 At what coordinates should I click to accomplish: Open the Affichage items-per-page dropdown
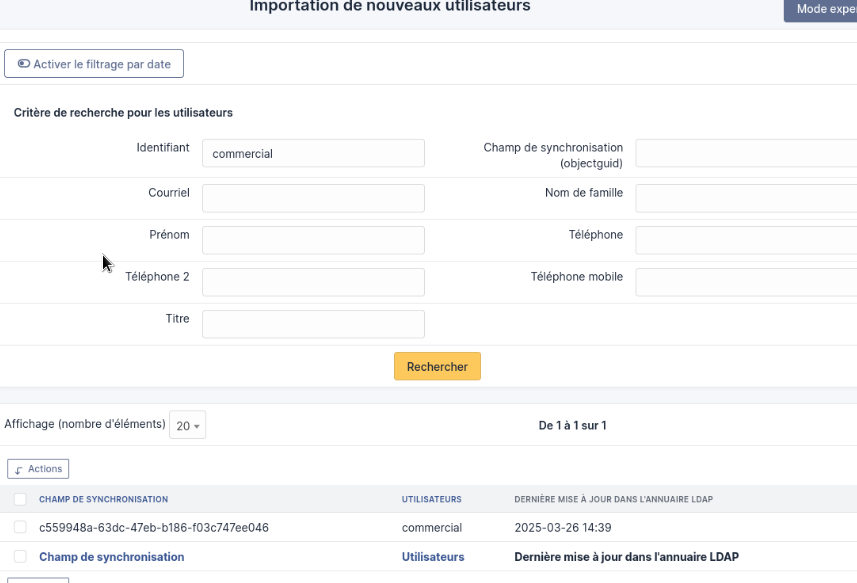187,426
